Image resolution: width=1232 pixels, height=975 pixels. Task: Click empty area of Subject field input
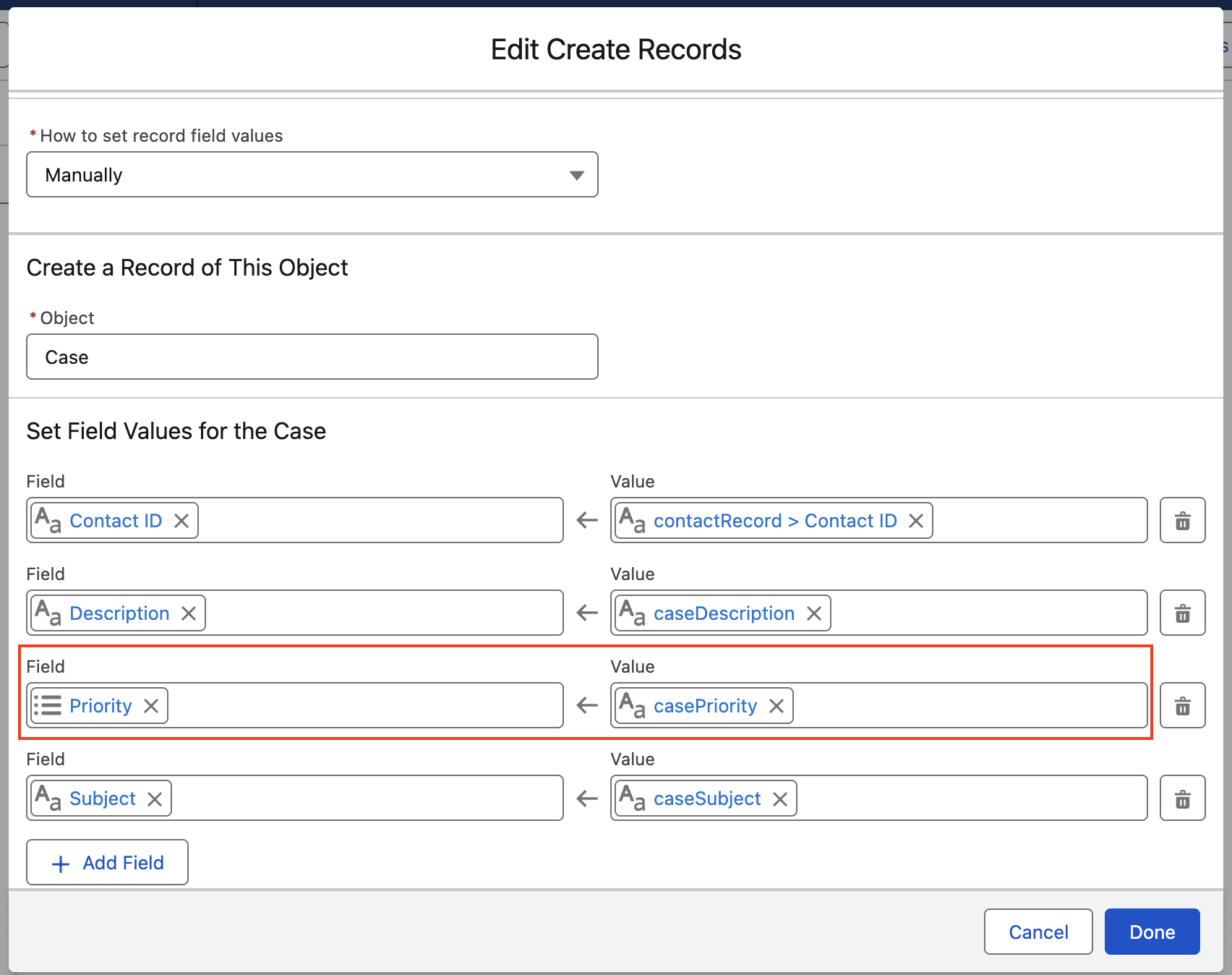367,798
